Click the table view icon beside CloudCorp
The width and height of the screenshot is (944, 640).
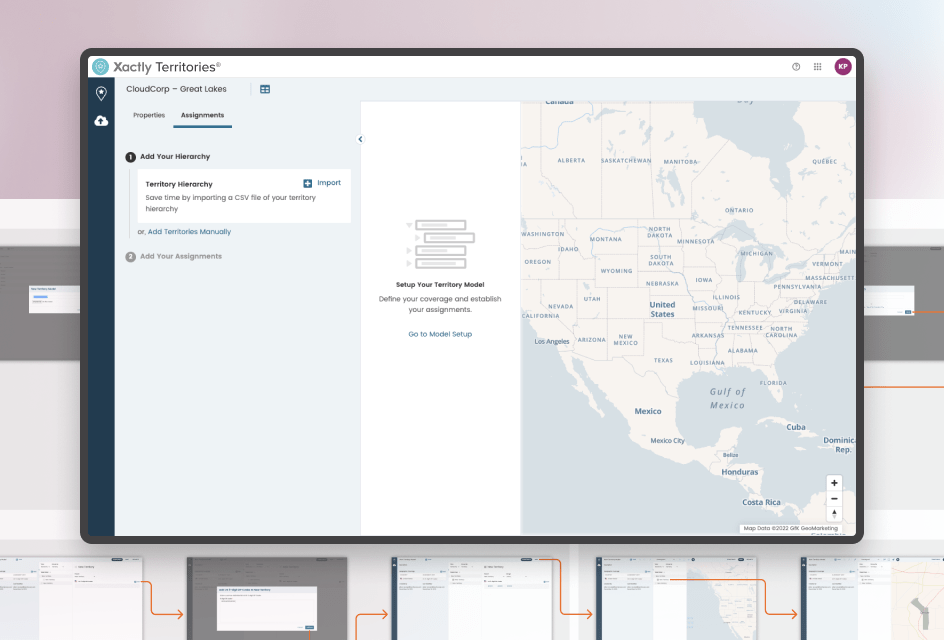point(265,89)
